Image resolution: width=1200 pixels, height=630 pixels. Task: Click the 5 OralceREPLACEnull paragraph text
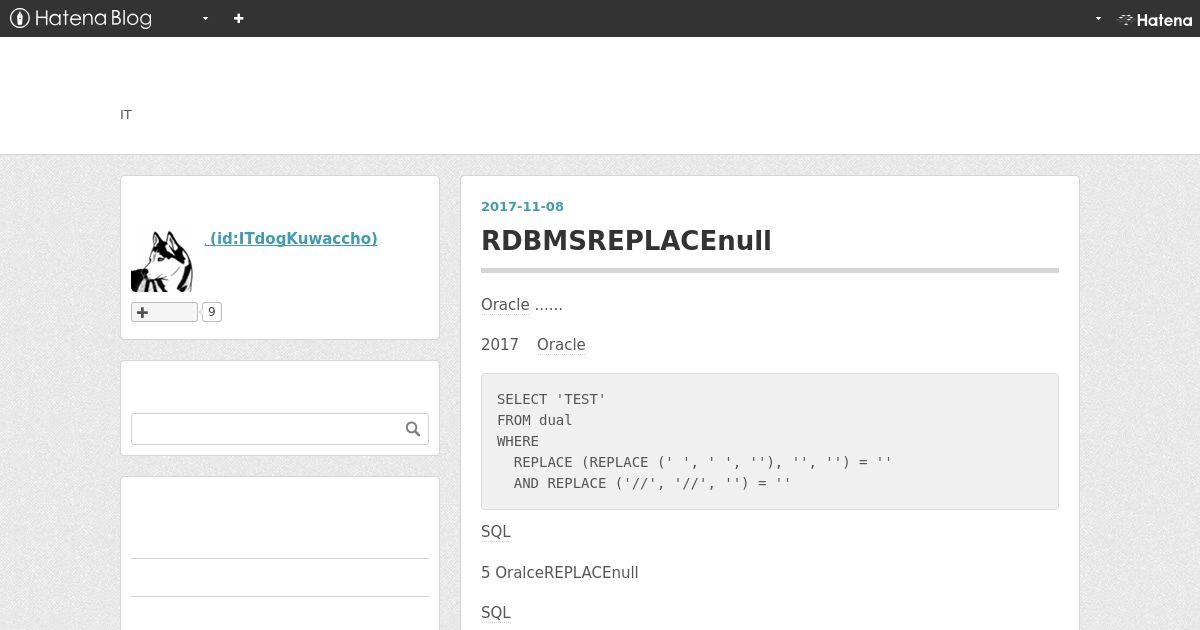point(559,573)
